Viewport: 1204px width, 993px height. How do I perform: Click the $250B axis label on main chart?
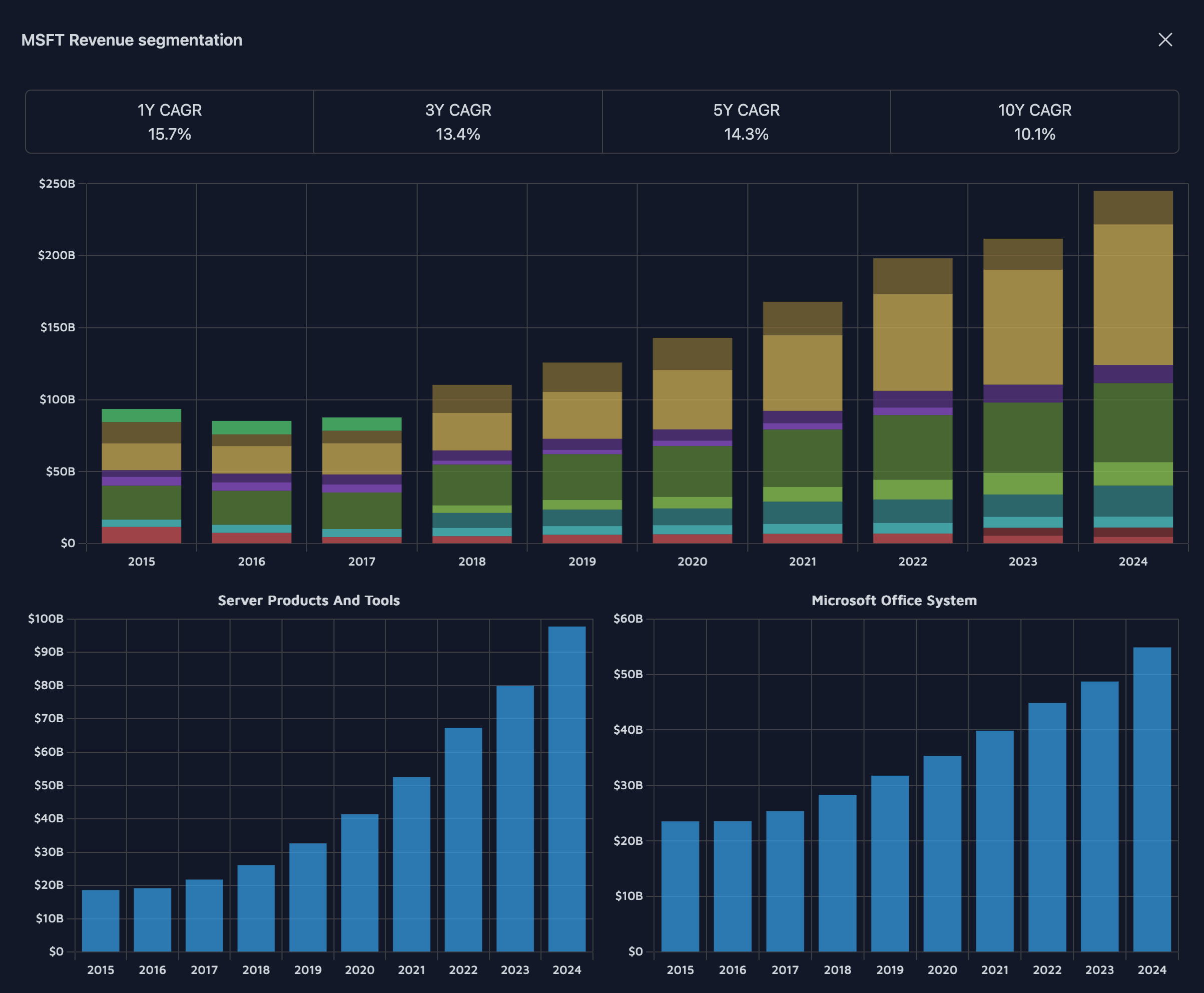(57, 184)
